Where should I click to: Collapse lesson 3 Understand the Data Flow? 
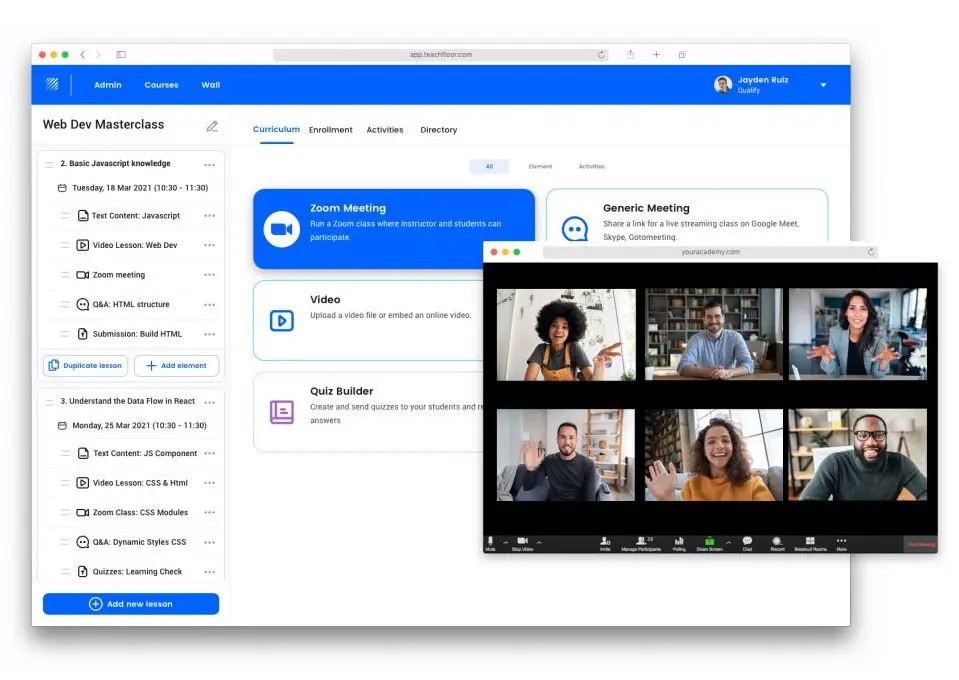point(50,402)
